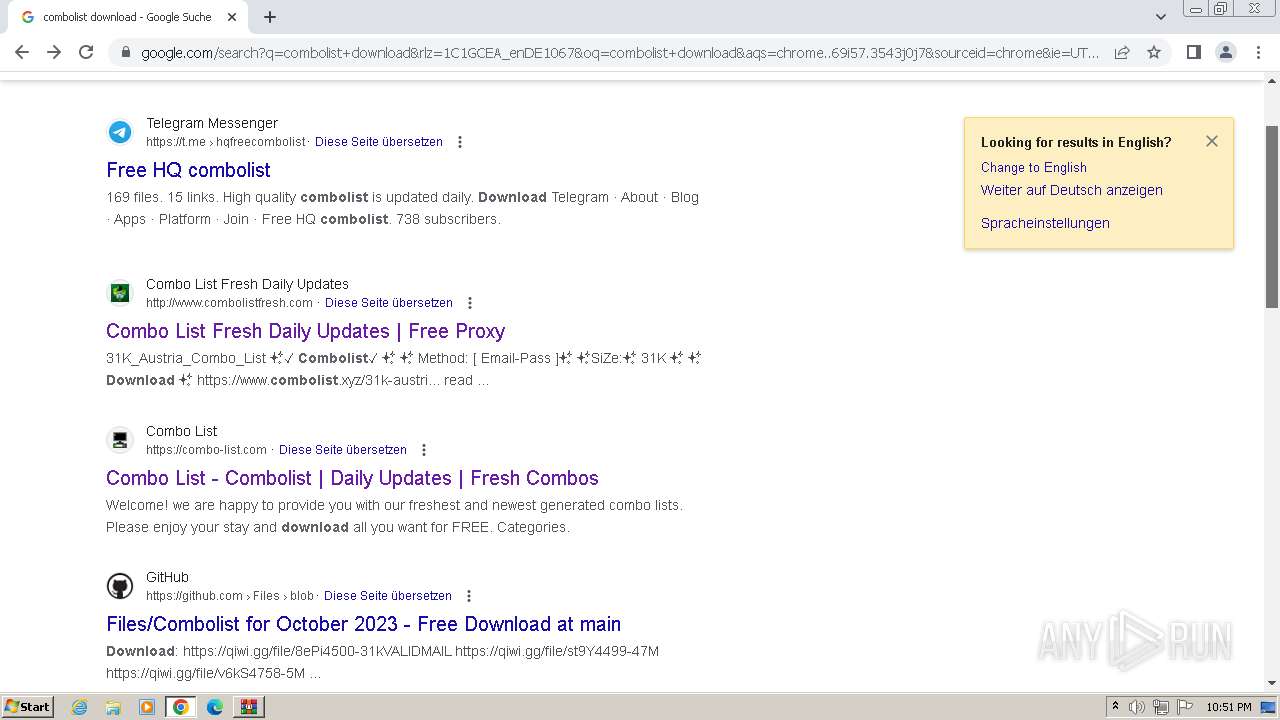This screenshot has height=720, width=1280.
Task: View site information lock icon
Action: pyautogui.click(x=125, y=52)
